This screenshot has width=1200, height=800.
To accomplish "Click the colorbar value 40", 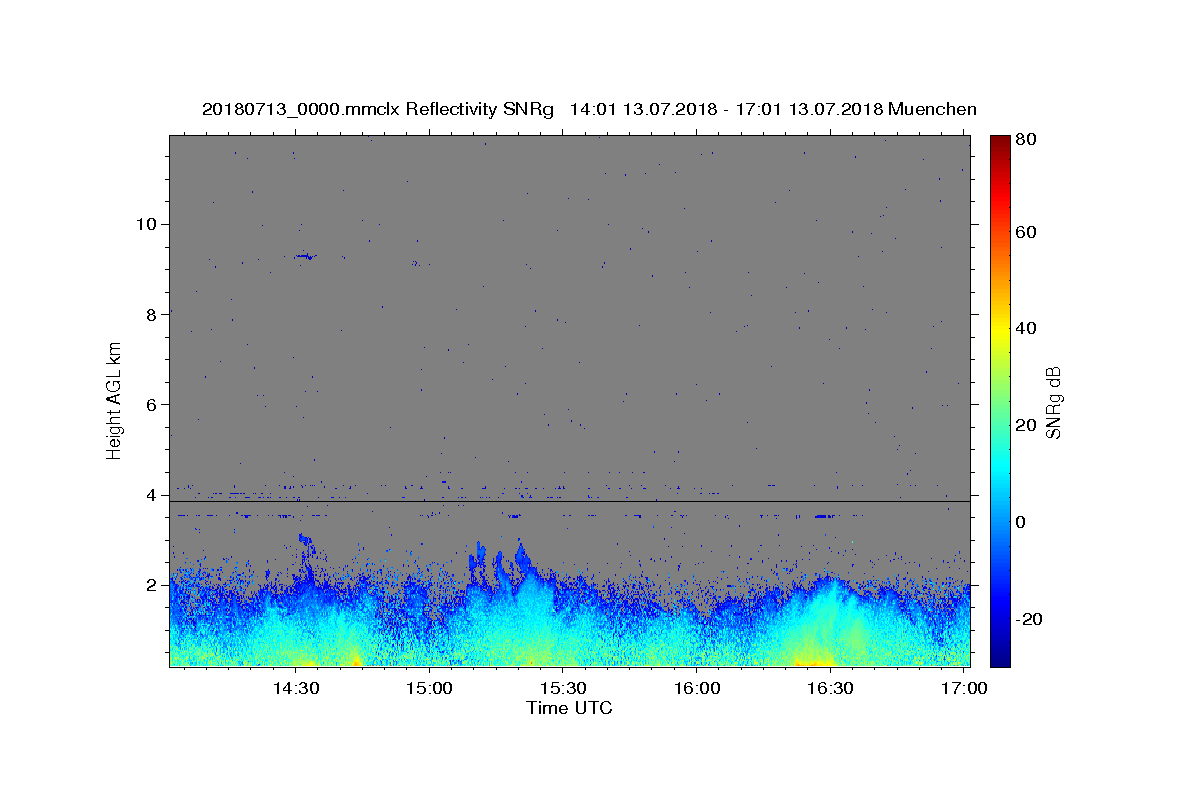I will 1027,328.
